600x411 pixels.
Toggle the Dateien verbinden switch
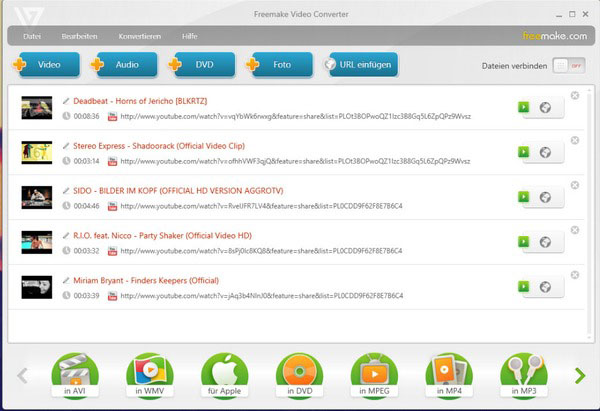[569, 66]
